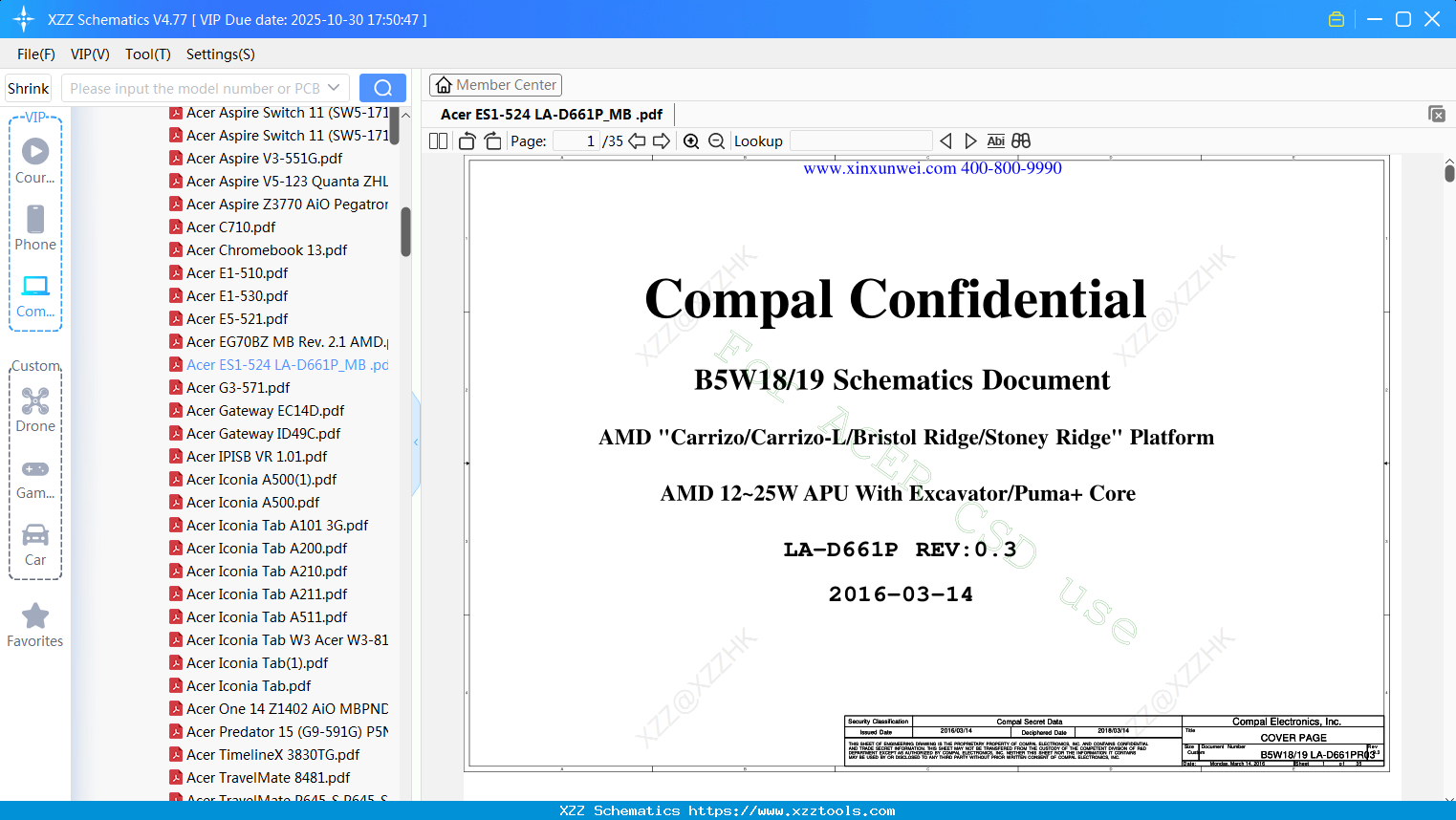
Task: Open Acer E1-510.pdf
Action: click(228, 273)
